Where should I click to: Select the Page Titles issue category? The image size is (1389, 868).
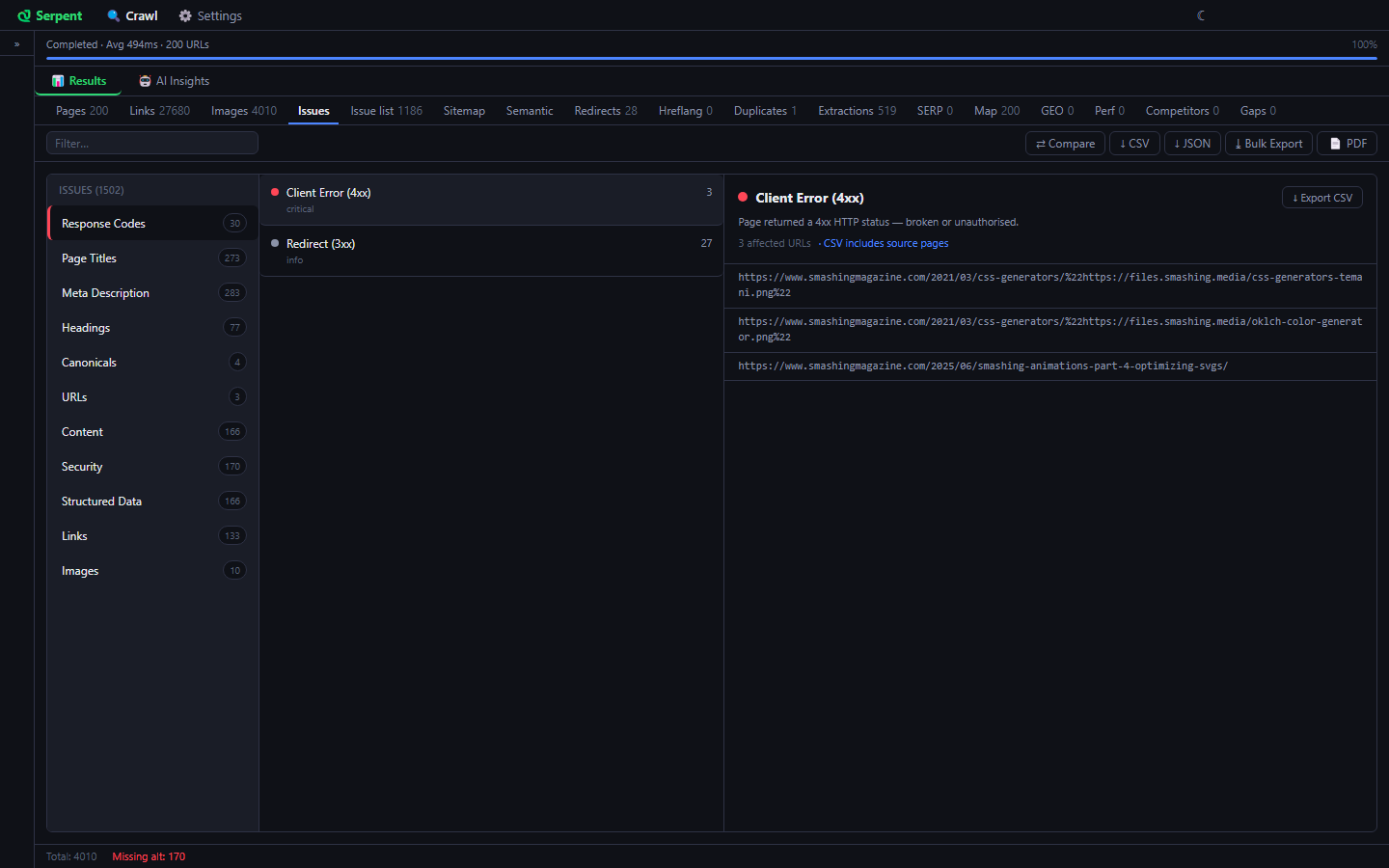[152, 258]
